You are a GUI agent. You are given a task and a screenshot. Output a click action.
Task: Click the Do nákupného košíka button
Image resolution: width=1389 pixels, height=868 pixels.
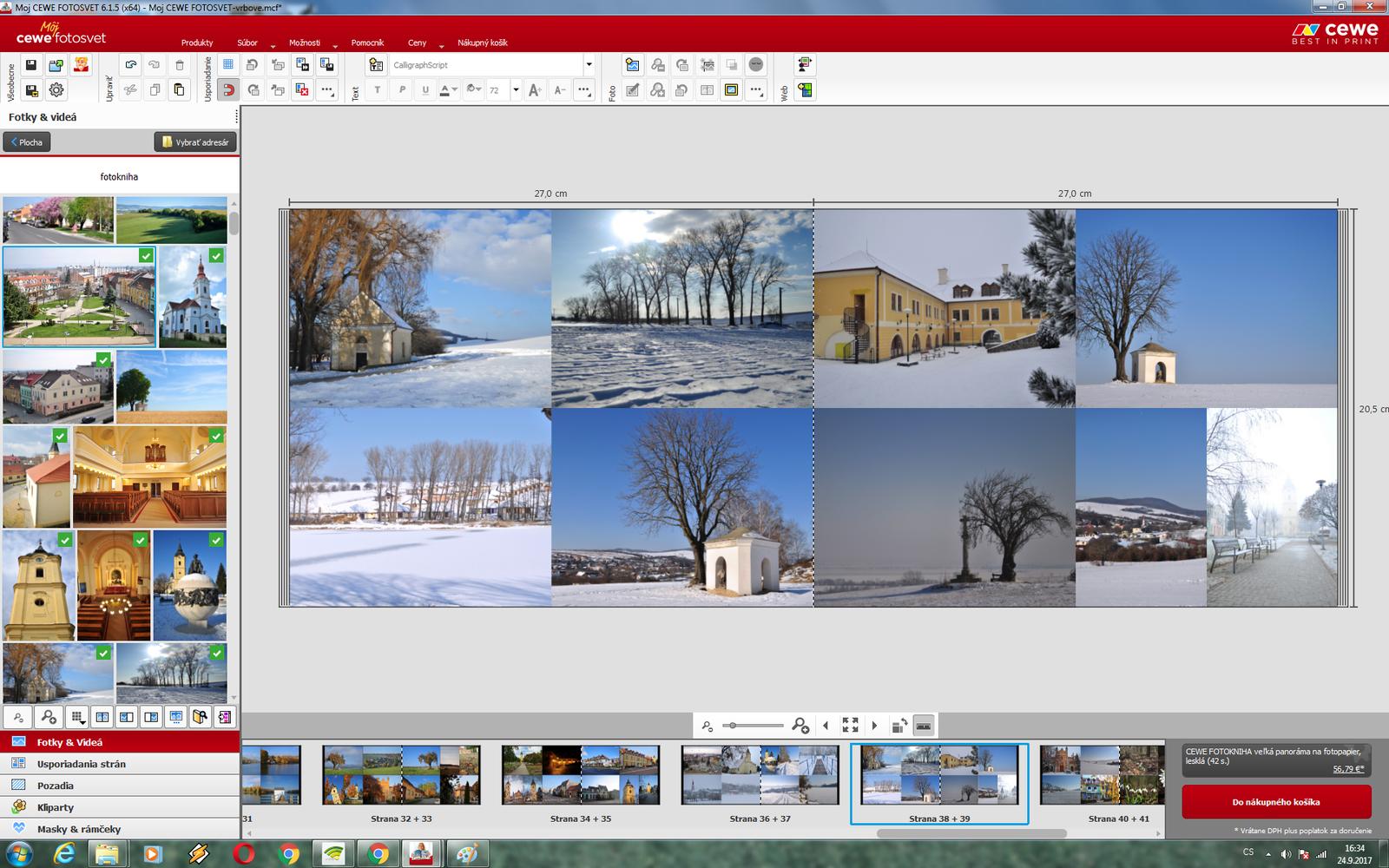(1276, 802)
